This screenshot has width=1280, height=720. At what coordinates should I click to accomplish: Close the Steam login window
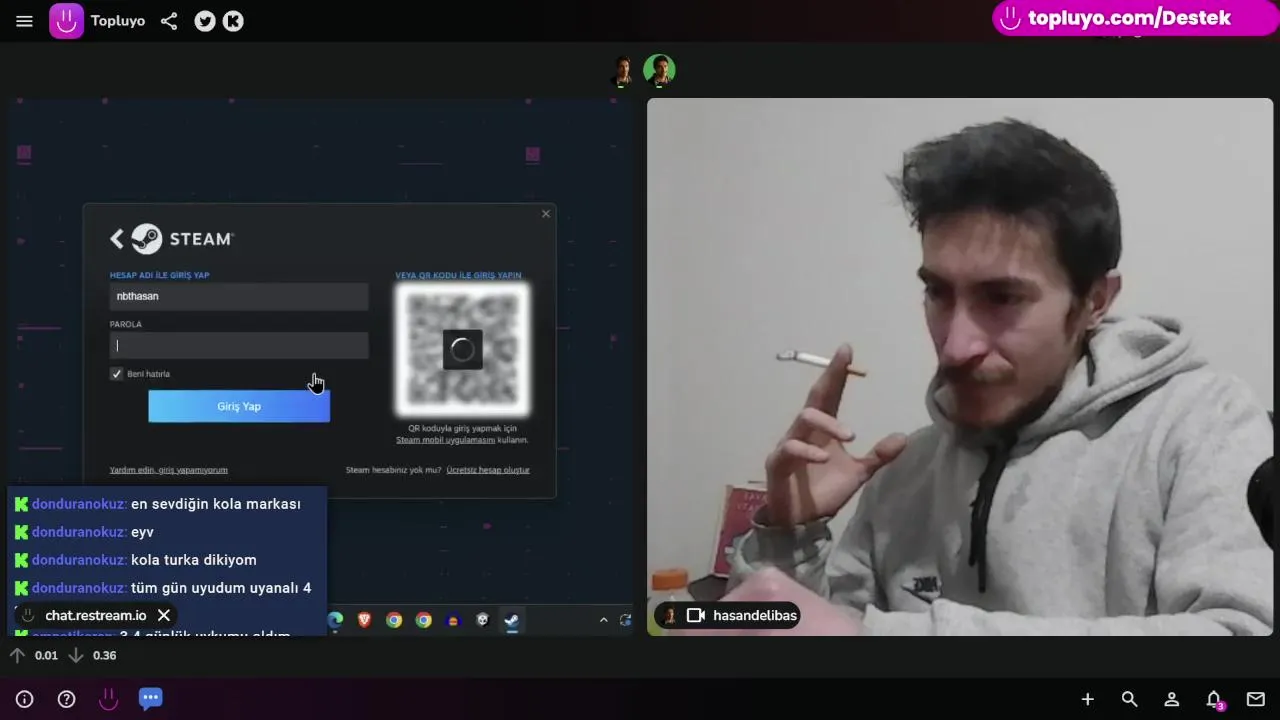coord(546,213)
